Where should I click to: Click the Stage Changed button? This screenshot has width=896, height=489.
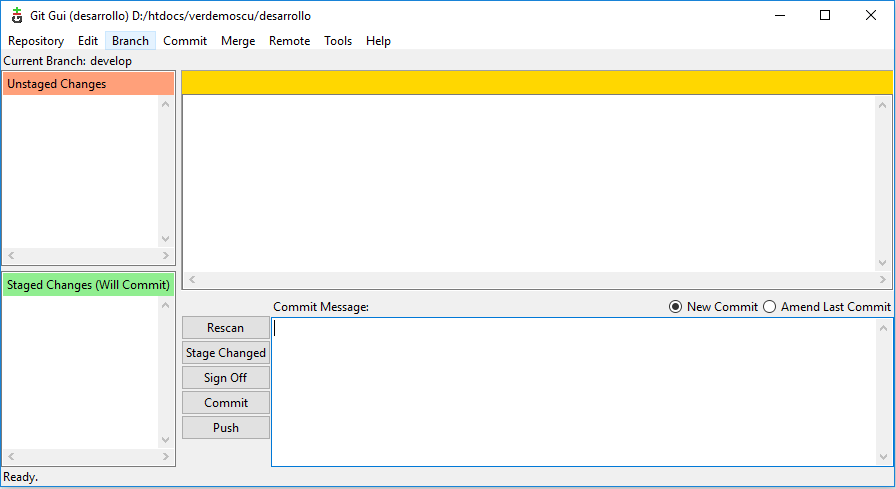[x=226, y=353]
